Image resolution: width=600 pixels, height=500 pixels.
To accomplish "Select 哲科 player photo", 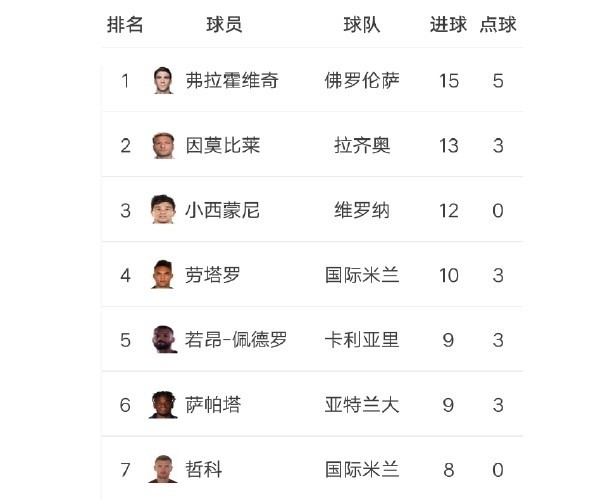I will [x=163, y=469].
